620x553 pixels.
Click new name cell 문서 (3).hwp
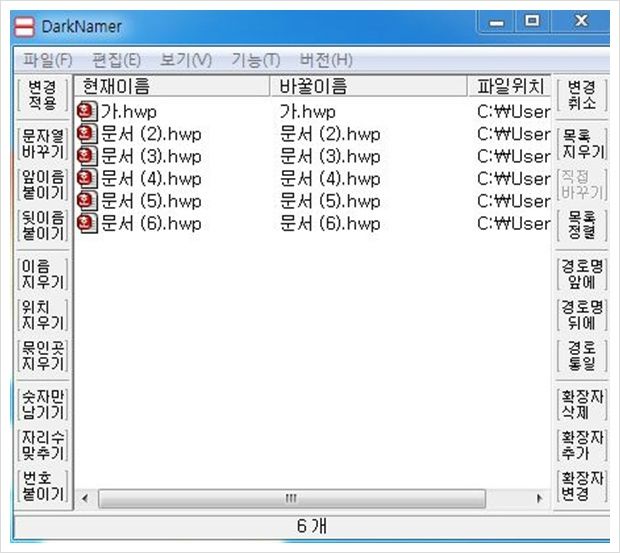point(330,157)
